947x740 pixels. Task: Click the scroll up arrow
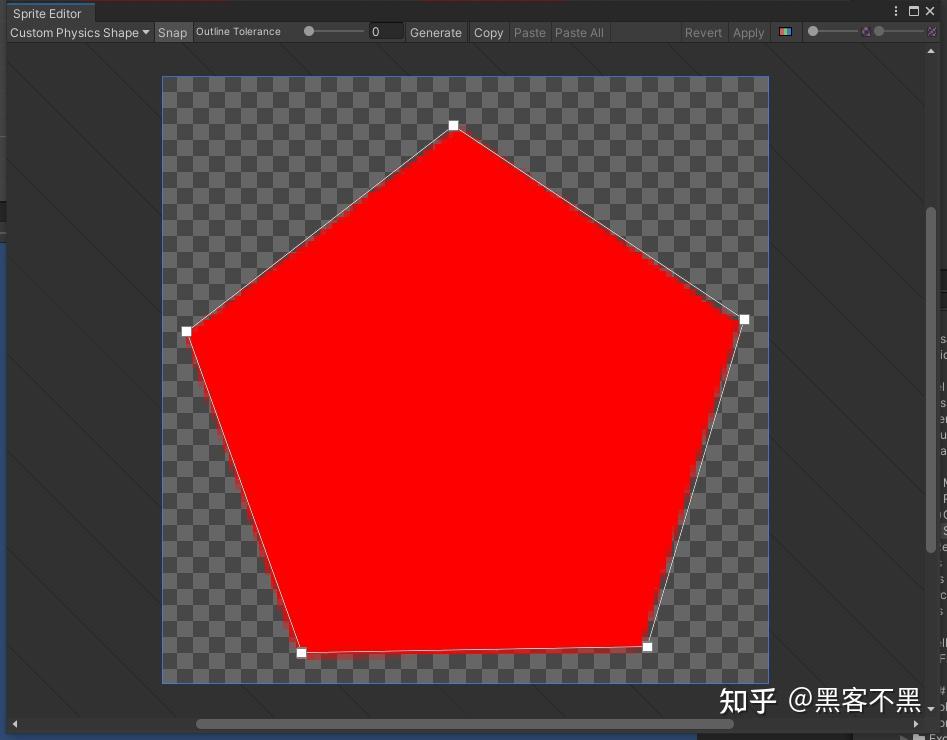tap(931, 52)
